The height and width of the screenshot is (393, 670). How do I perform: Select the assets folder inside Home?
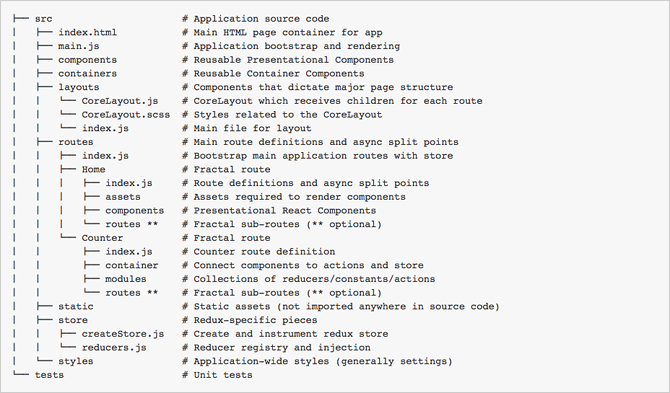pyautogui.click(x=123, y=197)
